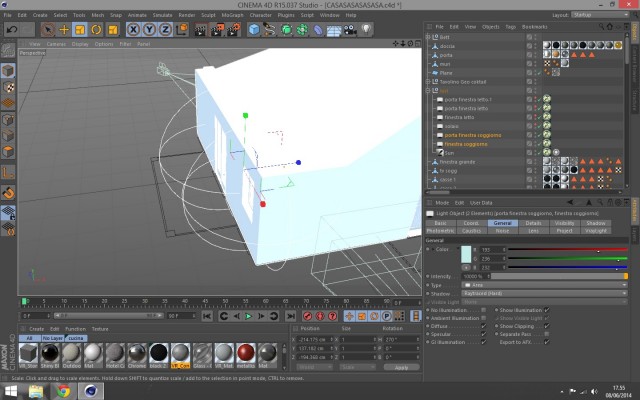
Task: Add a Floor environment object
Action: coord(334,30)
